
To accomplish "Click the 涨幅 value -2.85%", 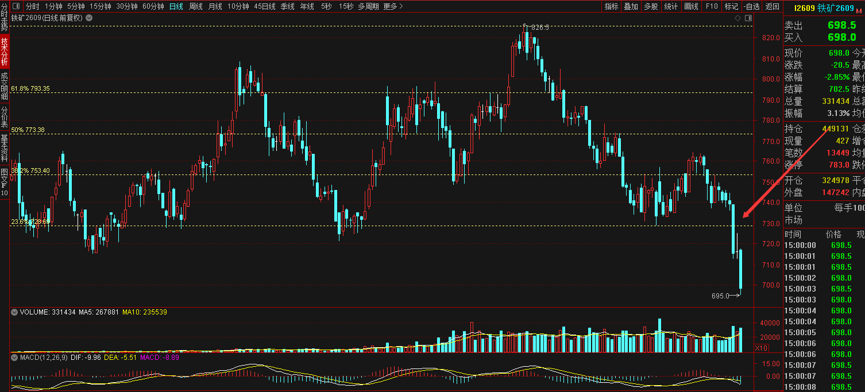I will [837, 77].
